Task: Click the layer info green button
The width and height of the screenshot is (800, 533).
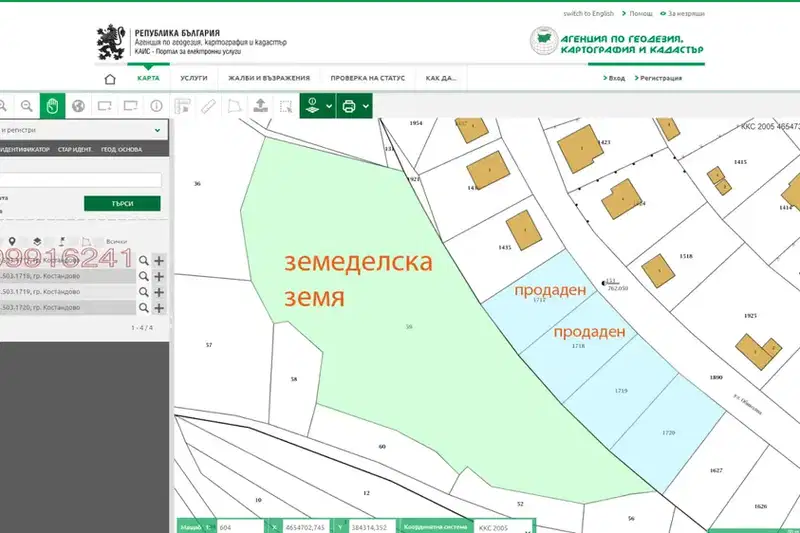Action: [312, 106]
